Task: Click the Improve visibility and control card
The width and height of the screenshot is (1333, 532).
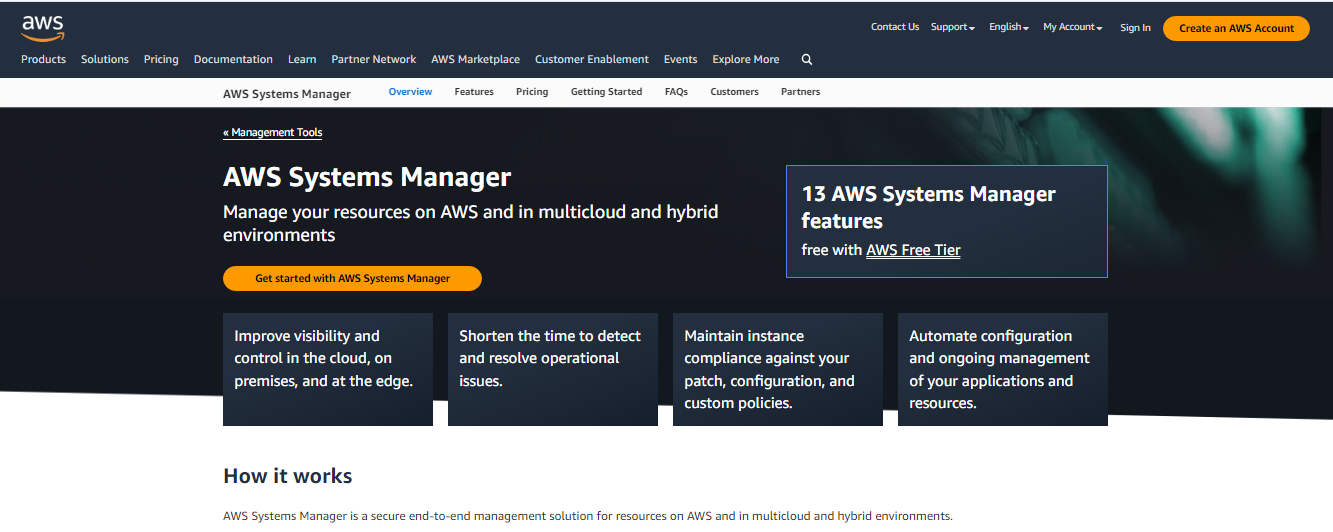Action: click(328, 369)
